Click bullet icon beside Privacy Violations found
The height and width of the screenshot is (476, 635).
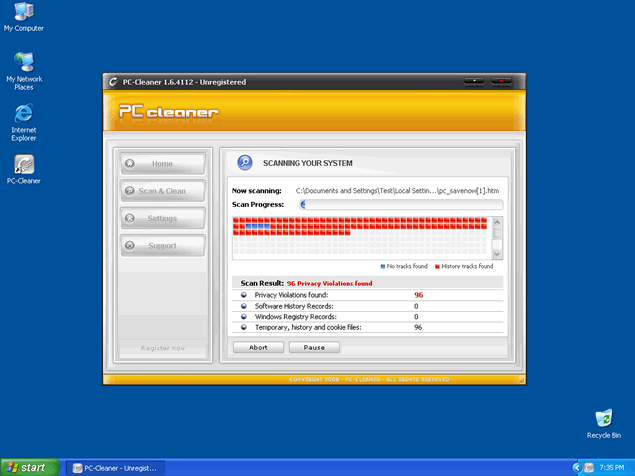(244, 295)
